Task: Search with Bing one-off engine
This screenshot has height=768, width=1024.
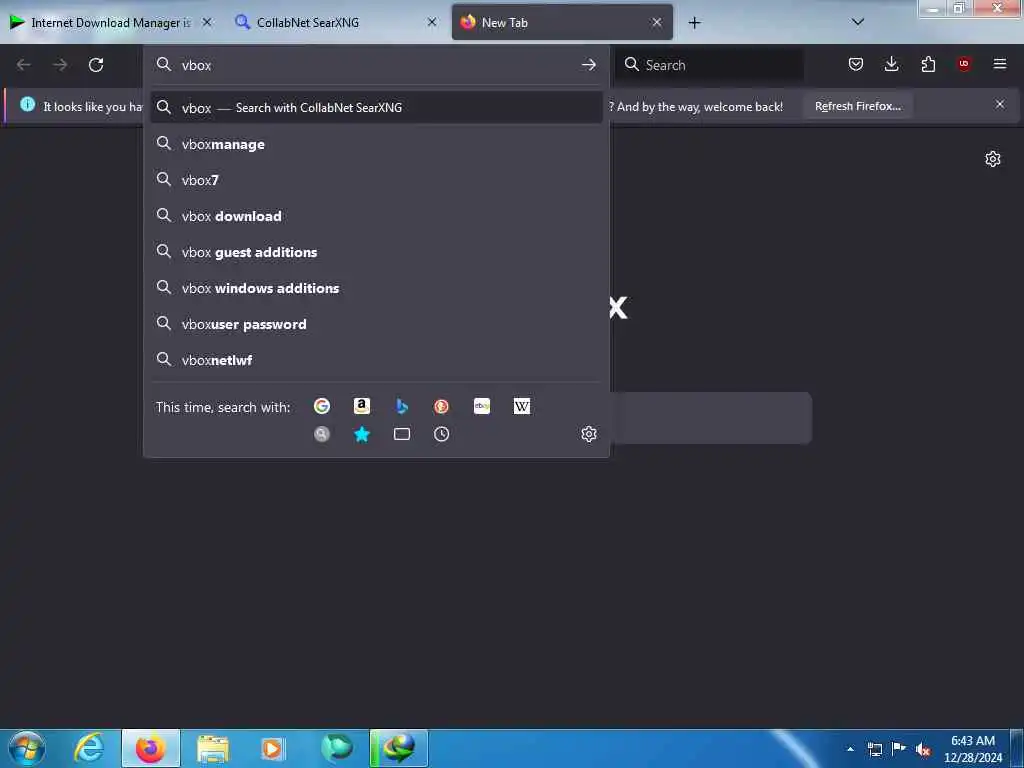Action: click(402, 406)
